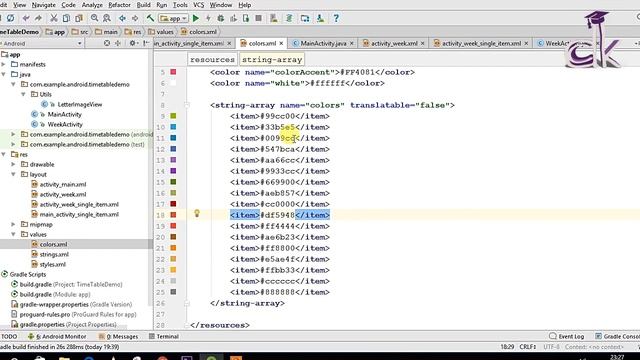The width and height of the screenshot is (640, 360).
Task: Click the values breadcrumb in navigation bar
Action: tap(161, 32)
